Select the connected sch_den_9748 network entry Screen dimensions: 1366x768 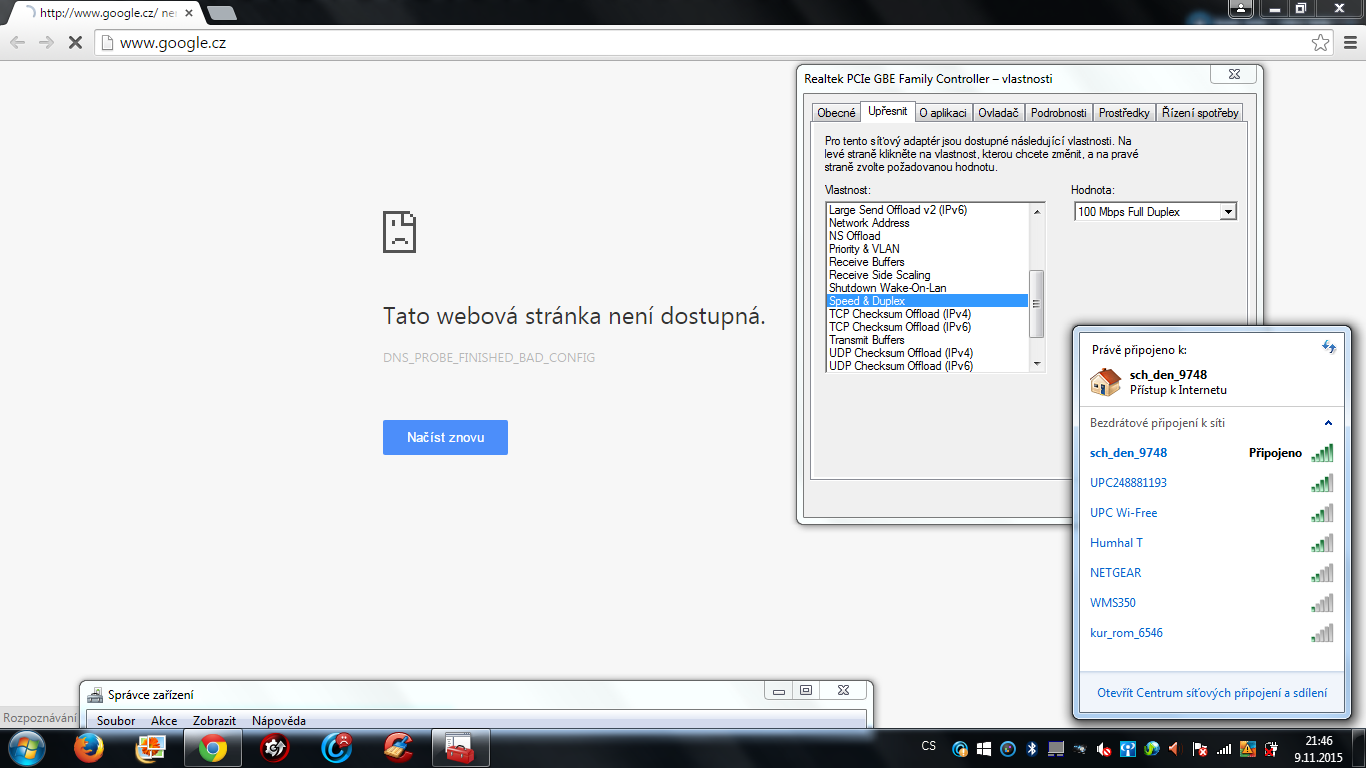coord(1212,453)
